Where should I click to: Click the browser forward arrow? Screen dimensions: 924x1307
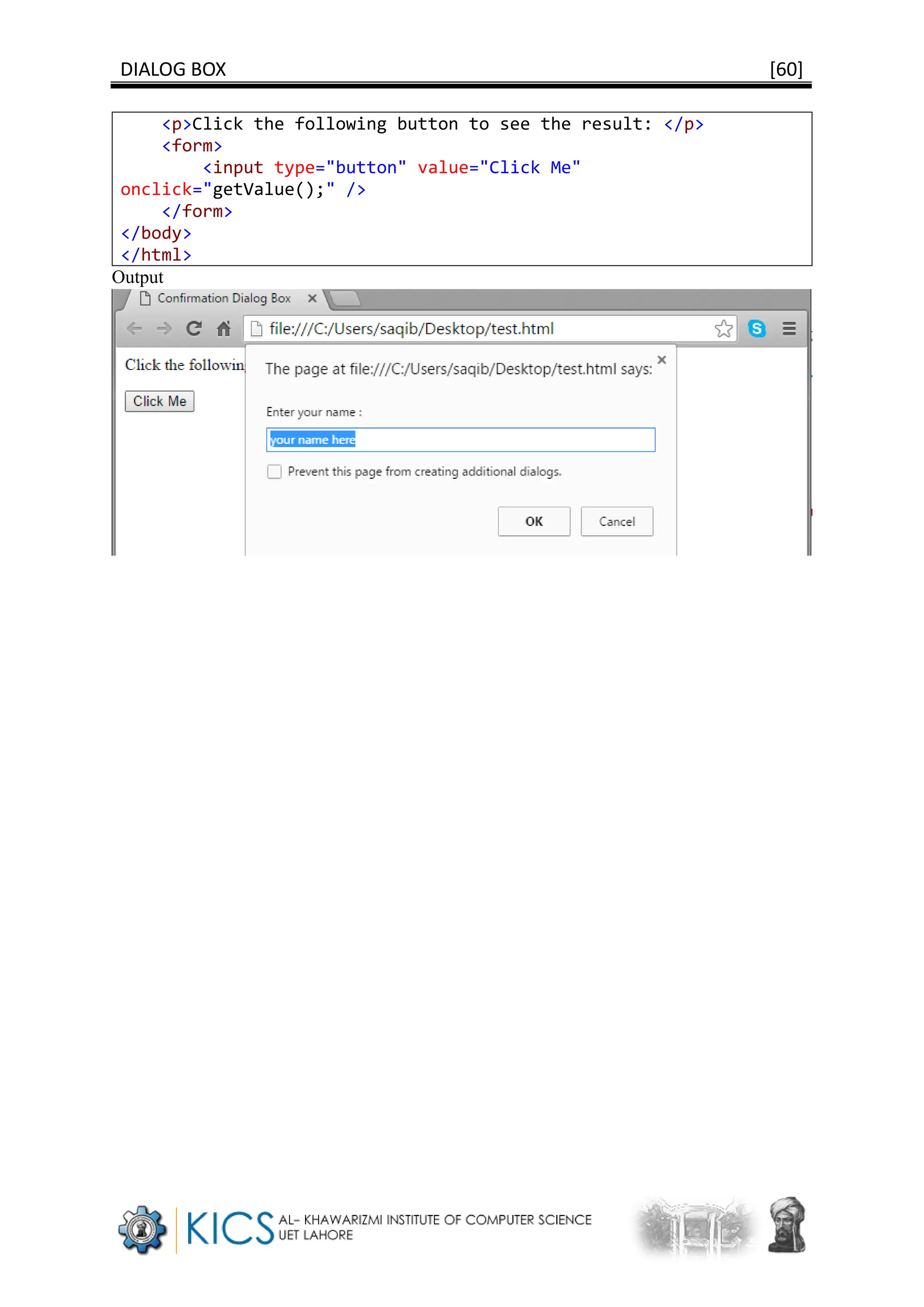coord(164,329)
